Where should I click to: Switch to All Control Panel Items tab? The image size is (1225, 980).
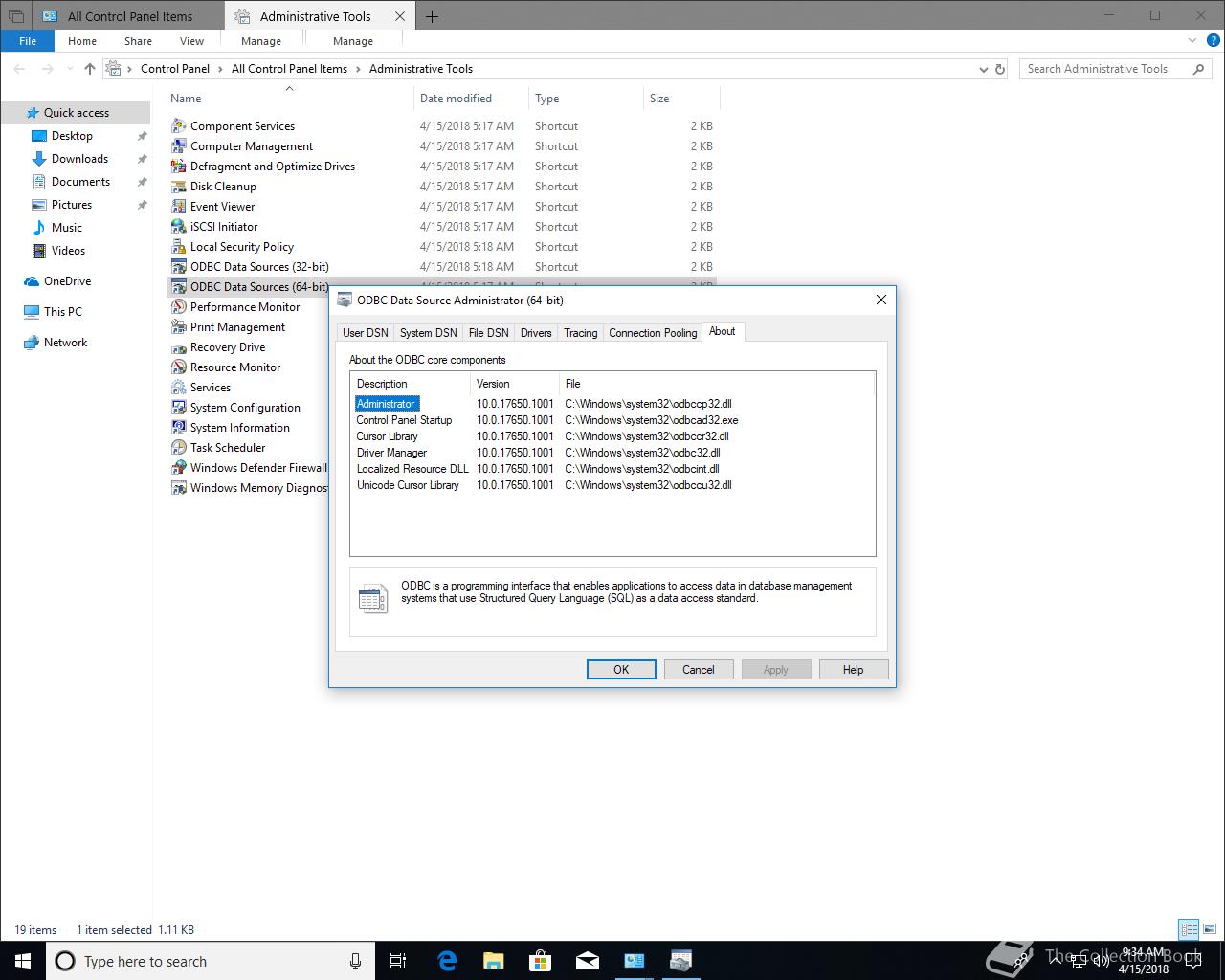130,16
